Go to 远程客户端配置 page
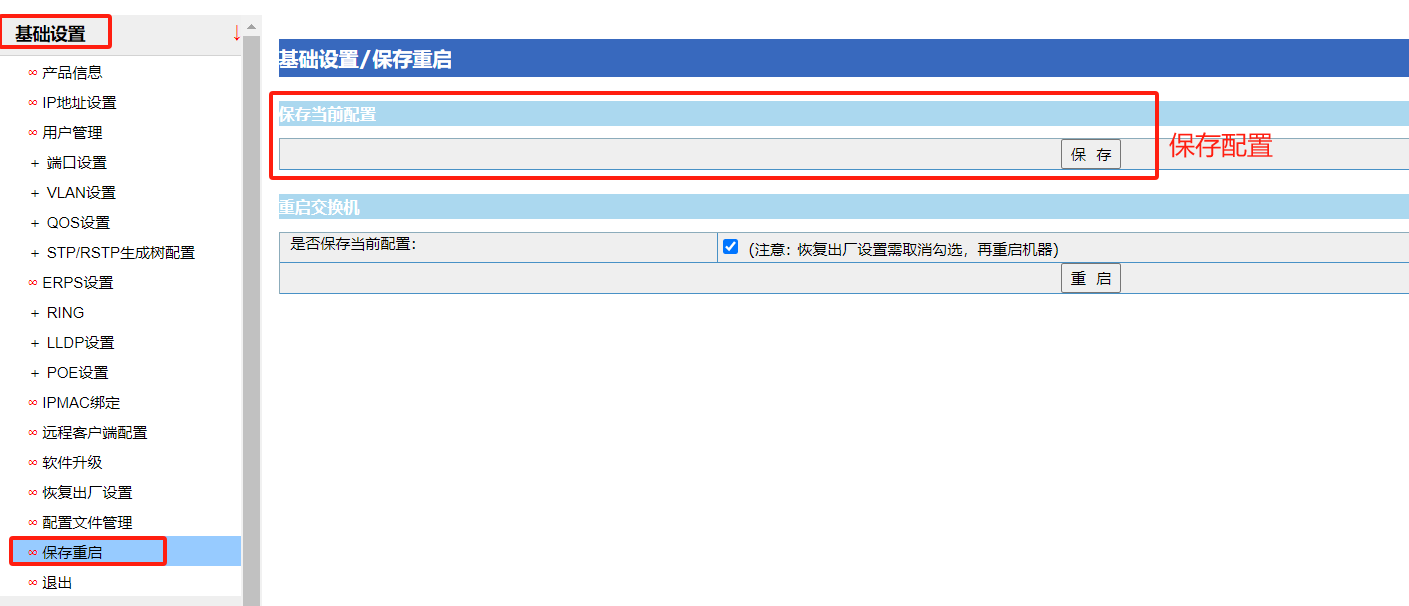 coord(94,432)
